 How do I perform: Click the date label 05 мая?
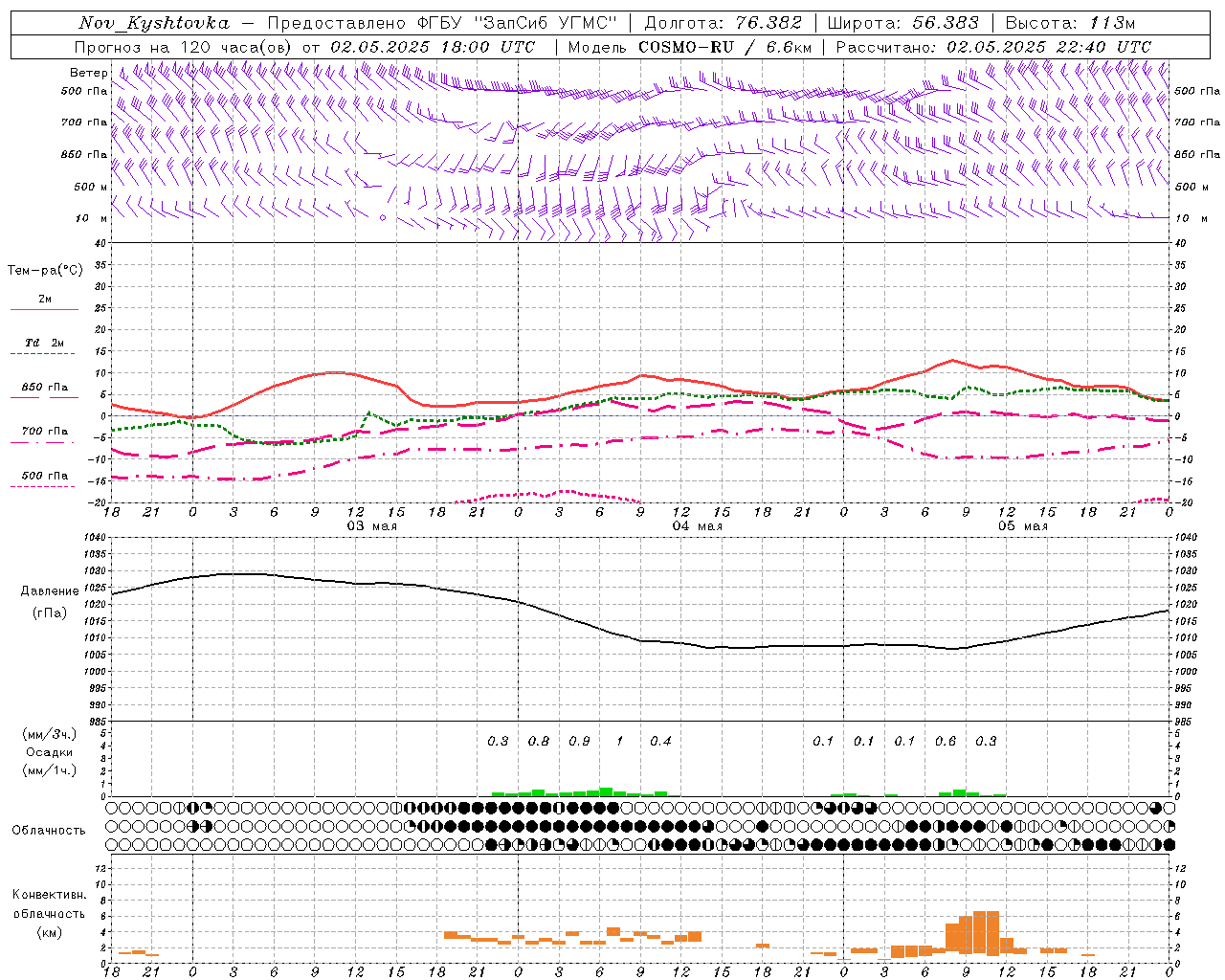1022,526
